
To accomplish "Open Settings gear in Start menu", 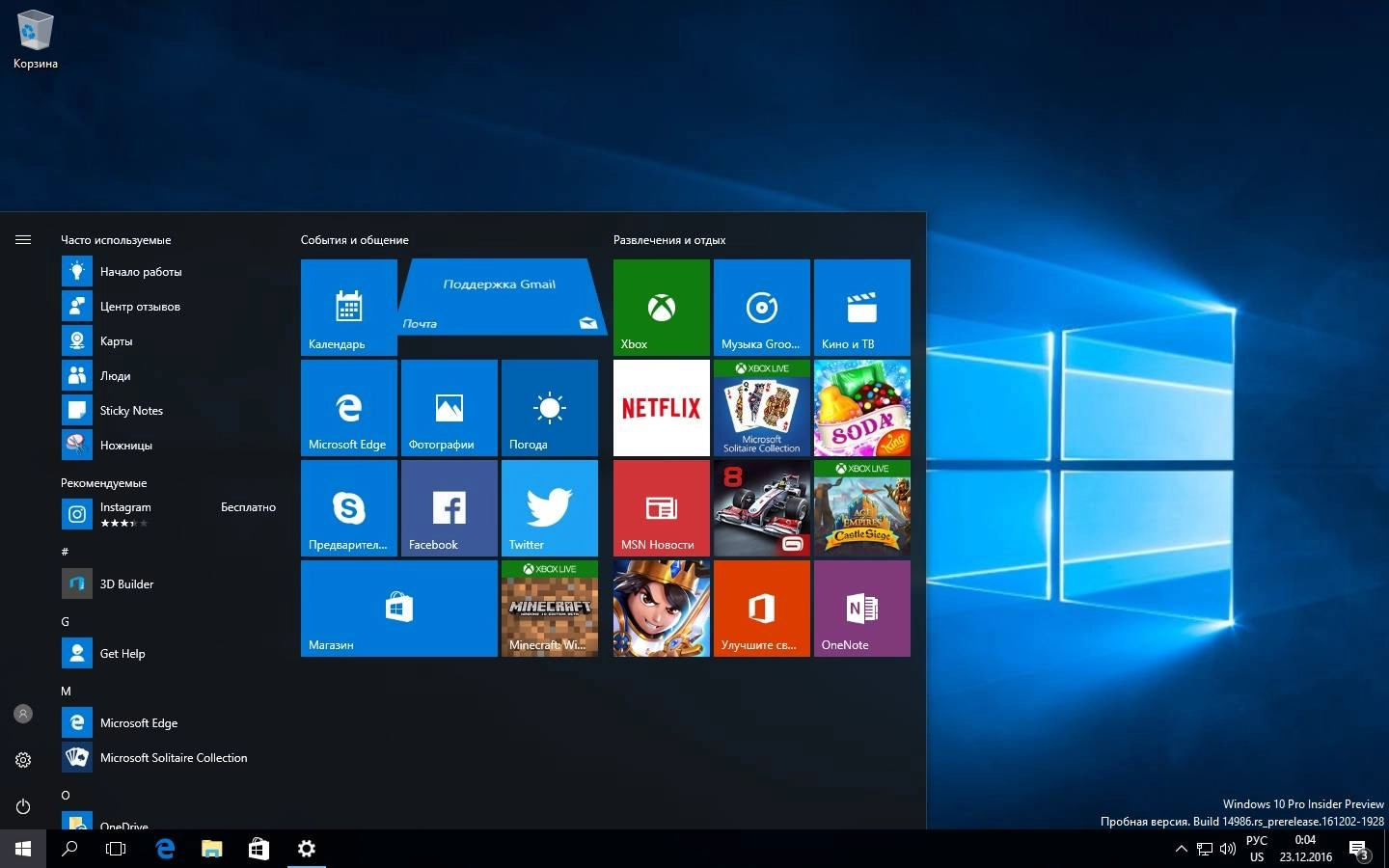I will (x=23, y=760).
